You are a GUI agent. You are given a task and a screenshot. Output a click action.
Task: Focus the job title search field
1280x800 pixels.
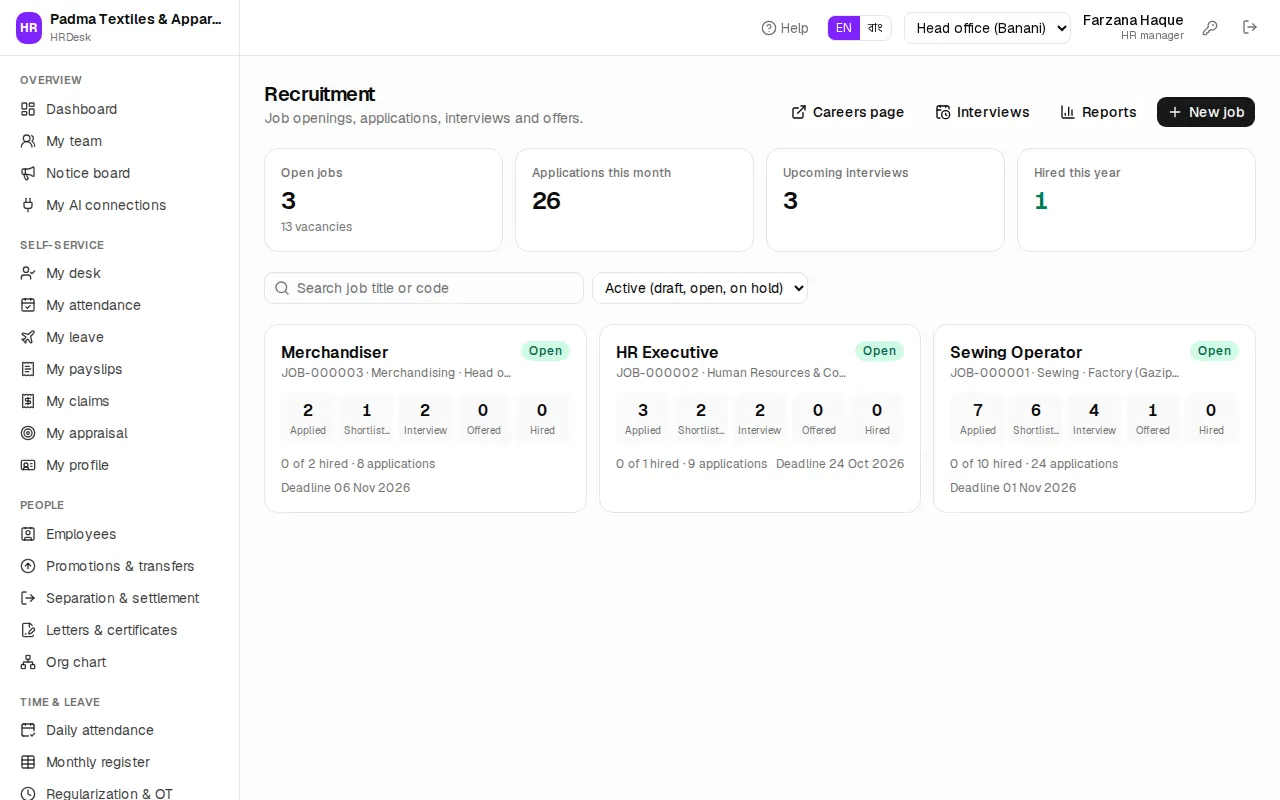tap(424, 288)
